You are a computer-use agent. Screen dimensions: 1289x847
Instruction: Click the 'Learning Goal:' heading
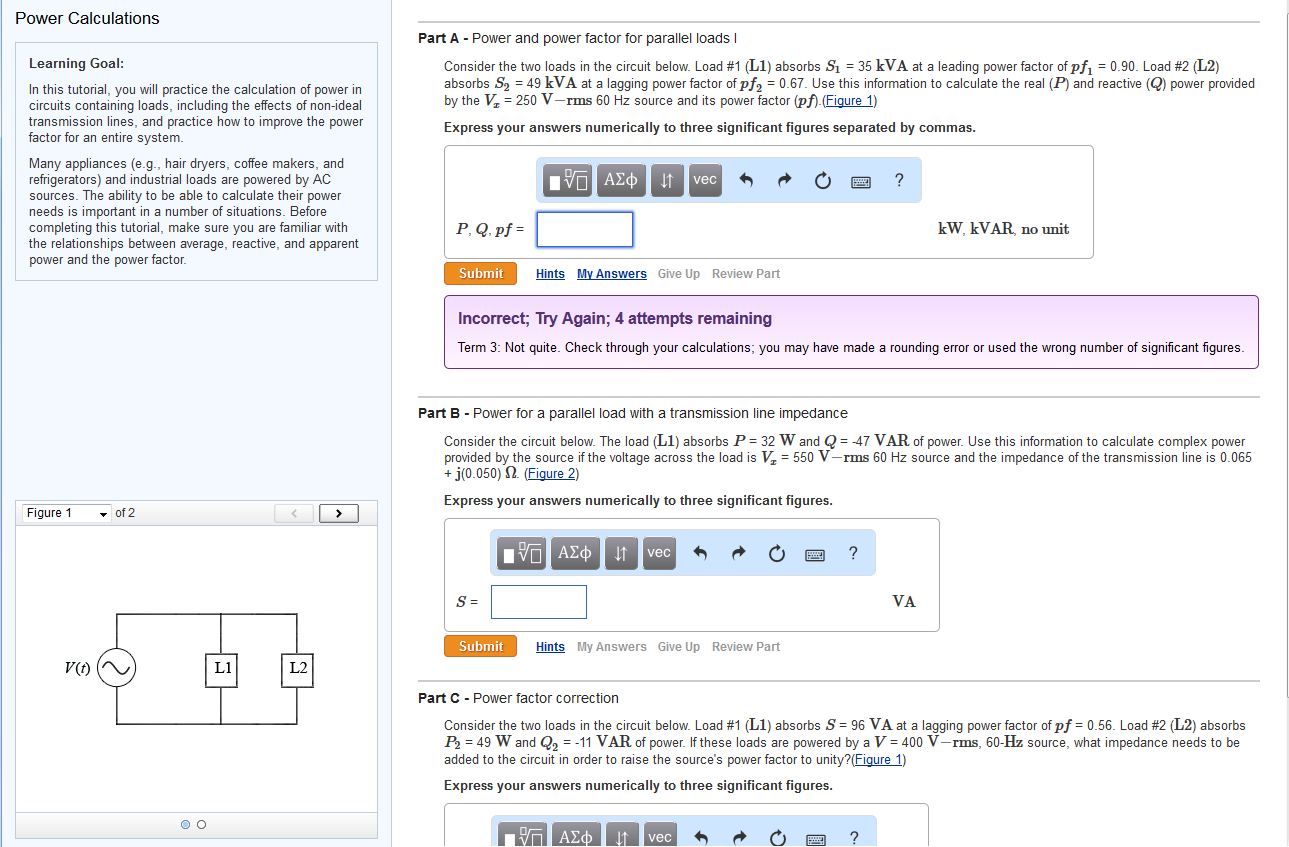point(77,63)
